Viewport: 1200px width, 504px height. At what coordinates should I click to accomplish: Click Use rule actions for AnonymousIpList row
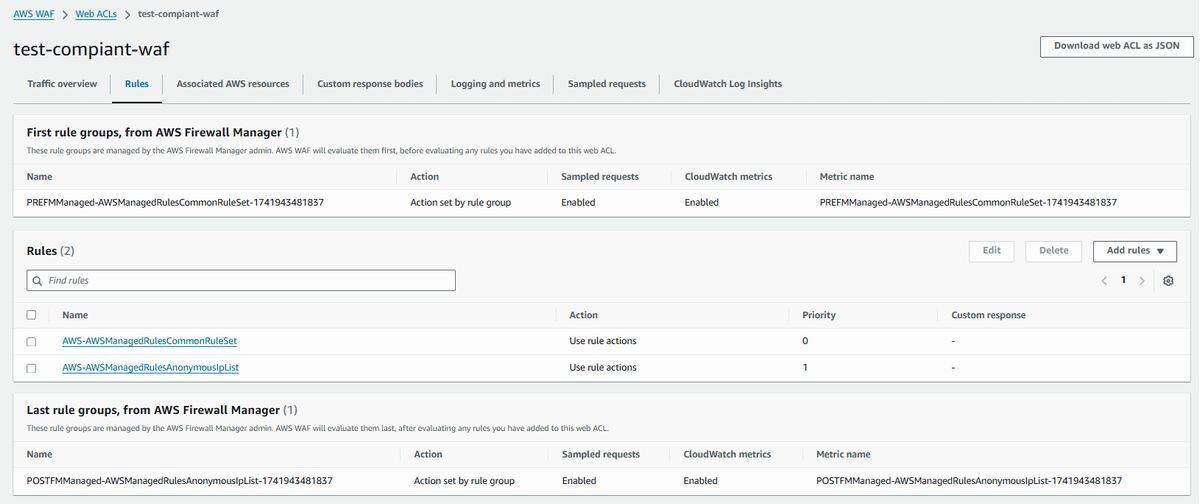pyautogui.click(x=603, y=368)
